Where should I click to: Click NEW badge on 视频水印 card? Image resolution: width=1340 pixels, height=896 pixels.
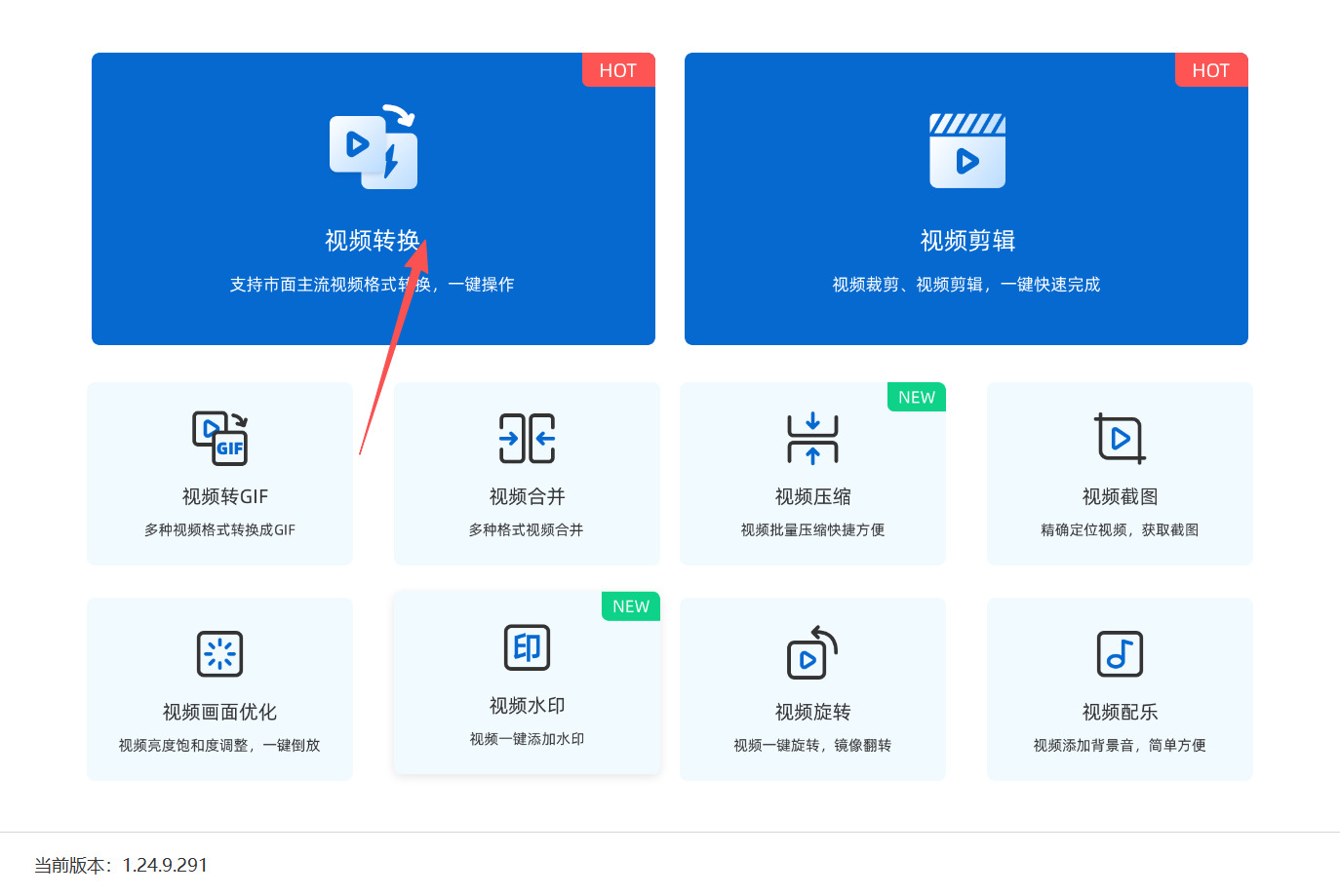631,606
